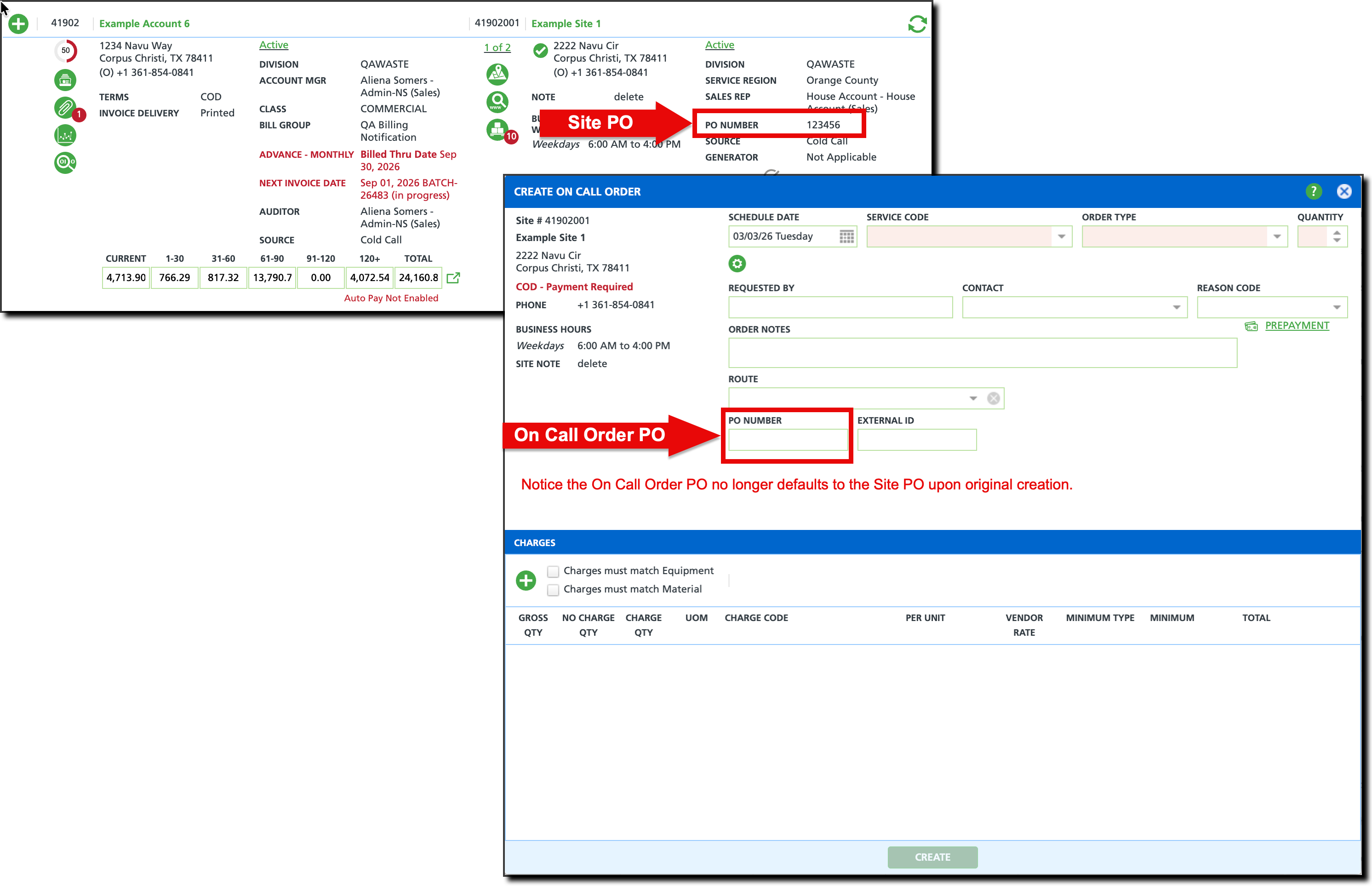Enable Charges must match Material checkbox

tap(553, 590)
